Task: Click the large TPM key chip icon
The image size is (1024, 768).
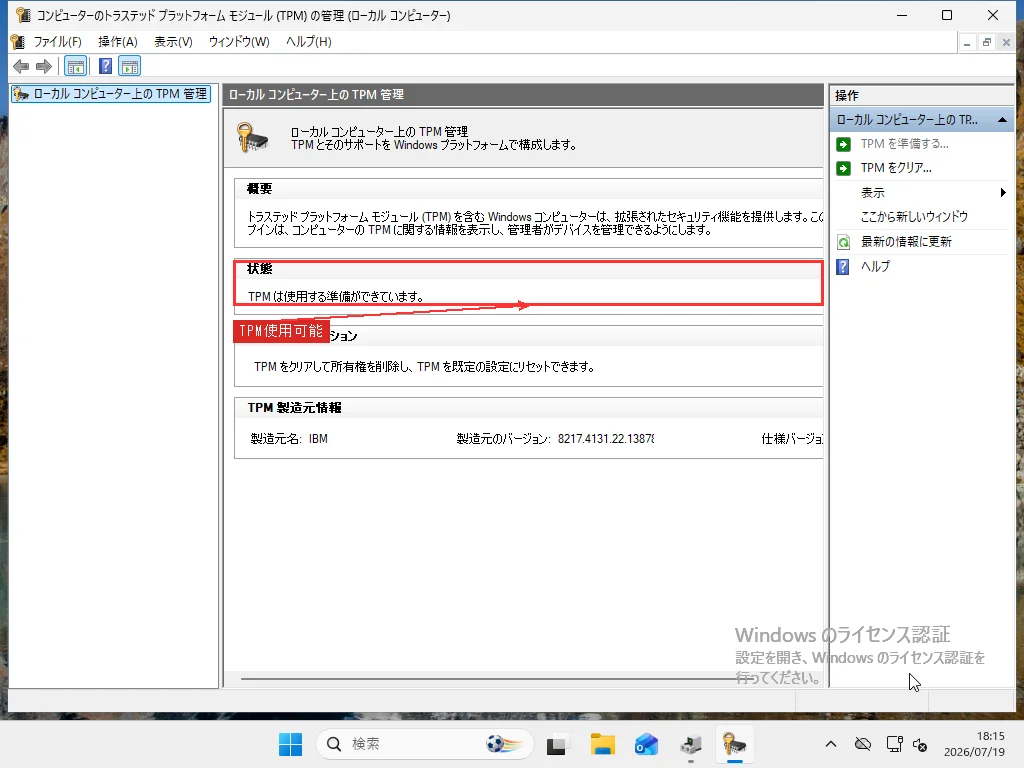Action: [x=252, y=138]
